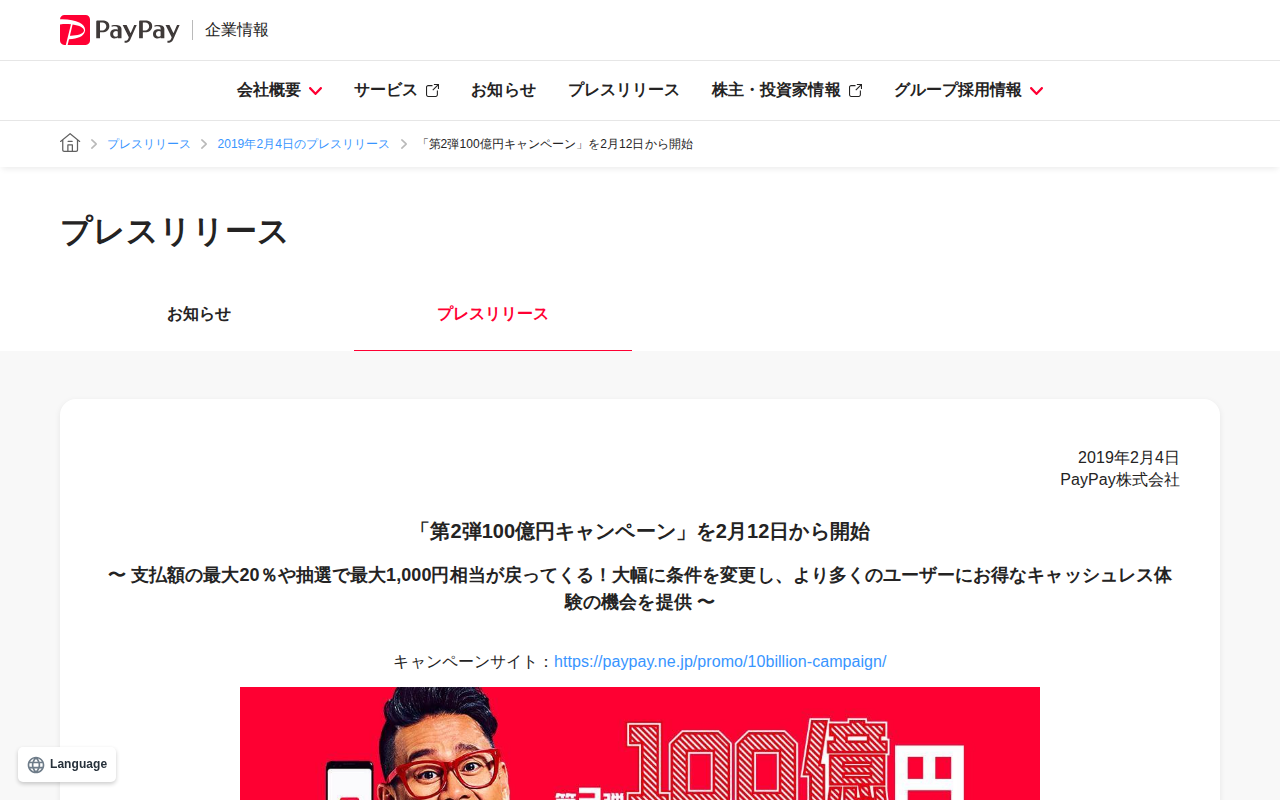Click the プレスリリース page heading

point(174,232)
